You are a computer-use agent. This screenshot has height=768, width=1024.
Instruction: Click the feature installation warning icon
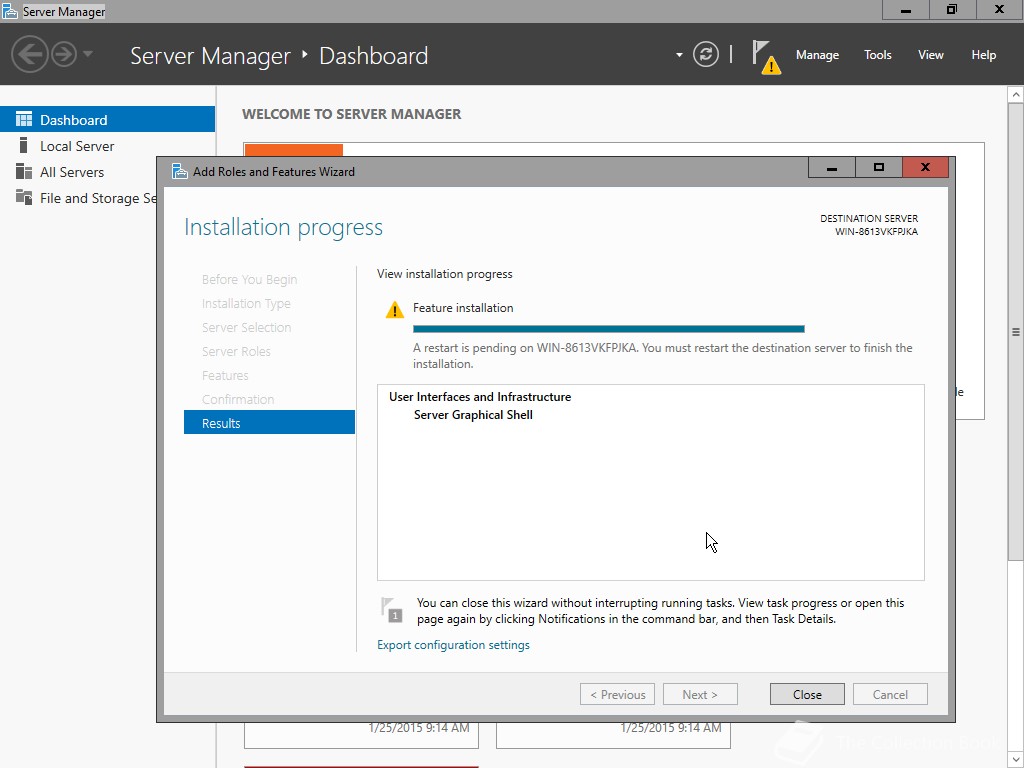[x=394, y=310]
